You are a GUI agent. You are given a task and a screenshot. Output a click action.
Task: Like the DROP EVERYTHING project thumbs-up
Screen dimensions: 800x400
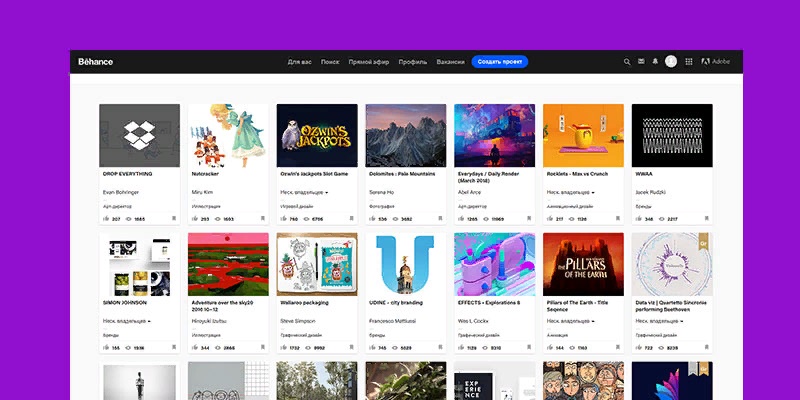pyautogui.click(x=106, y=218)
